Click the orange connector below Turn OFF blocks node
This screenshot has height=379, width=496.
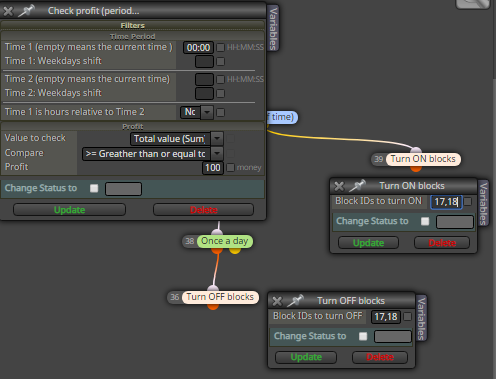(x=213, y=306)
